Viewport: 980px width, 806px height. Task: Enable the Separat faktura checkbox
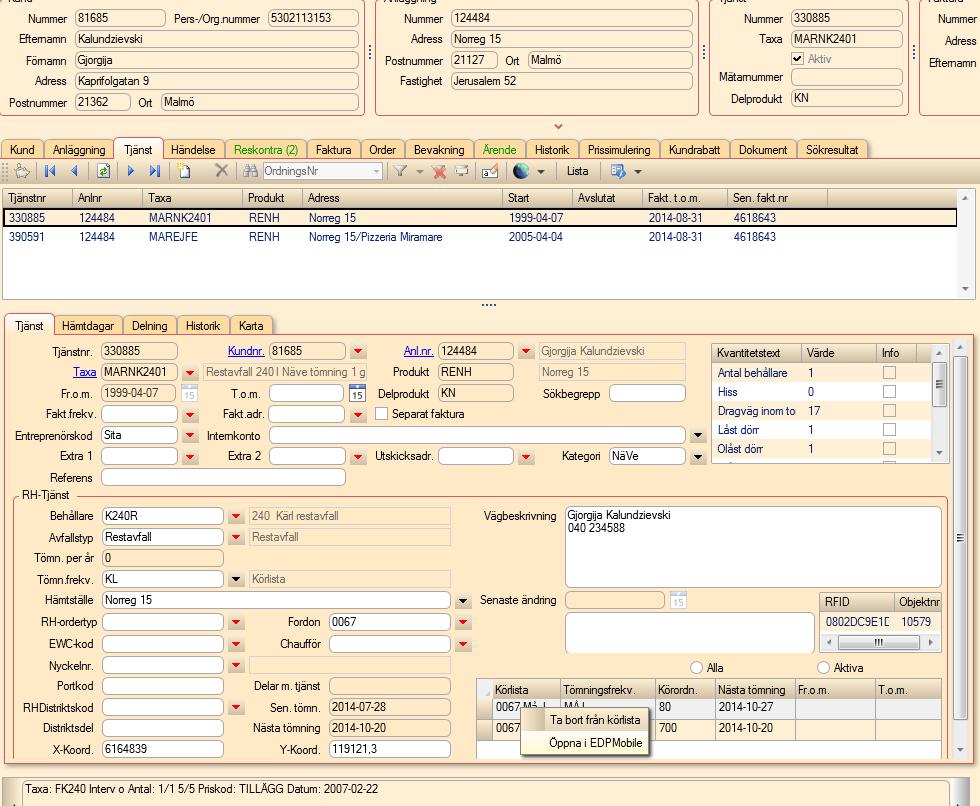381,414
